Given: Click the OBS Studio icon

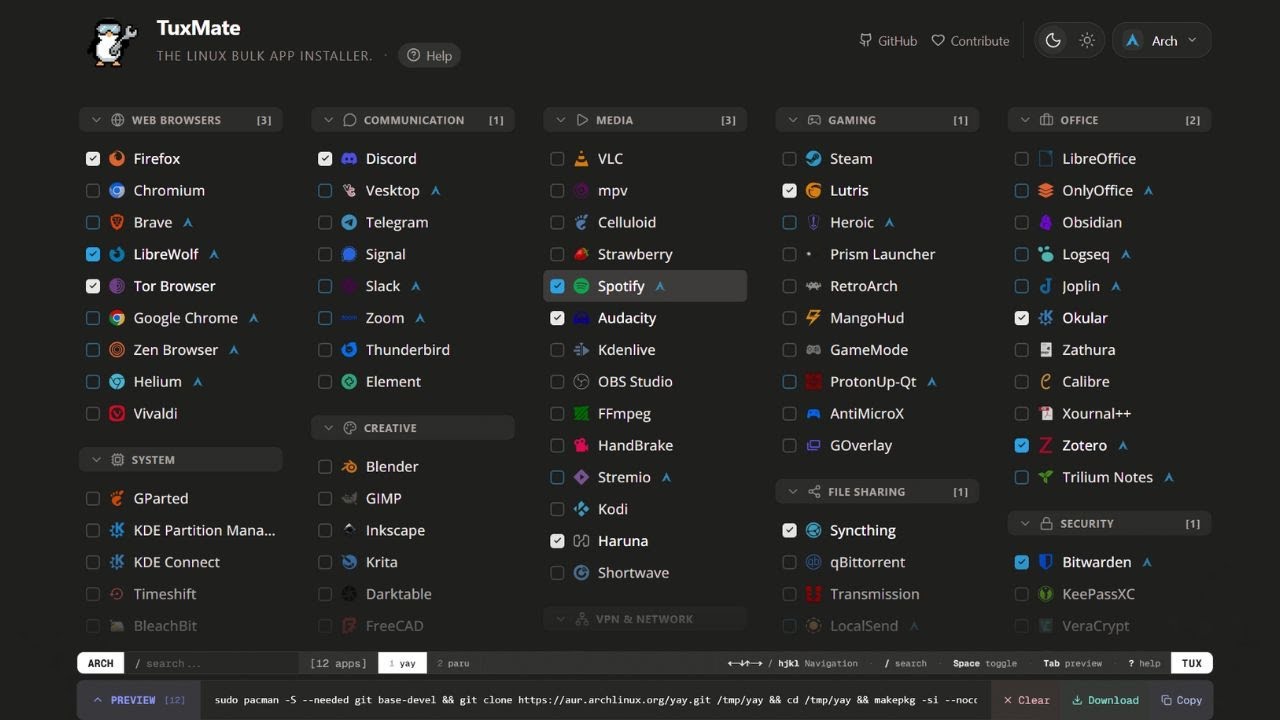Looking at the screenshot, I should point(581,382).
